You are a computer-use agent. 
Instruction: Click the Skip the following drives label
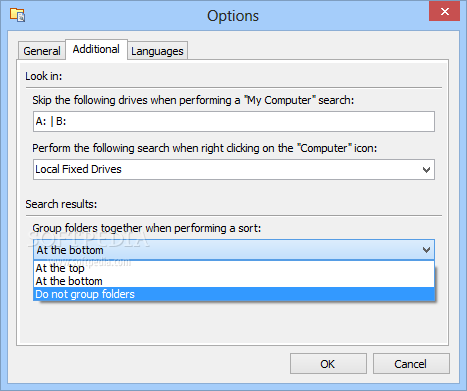click(193, 100)
